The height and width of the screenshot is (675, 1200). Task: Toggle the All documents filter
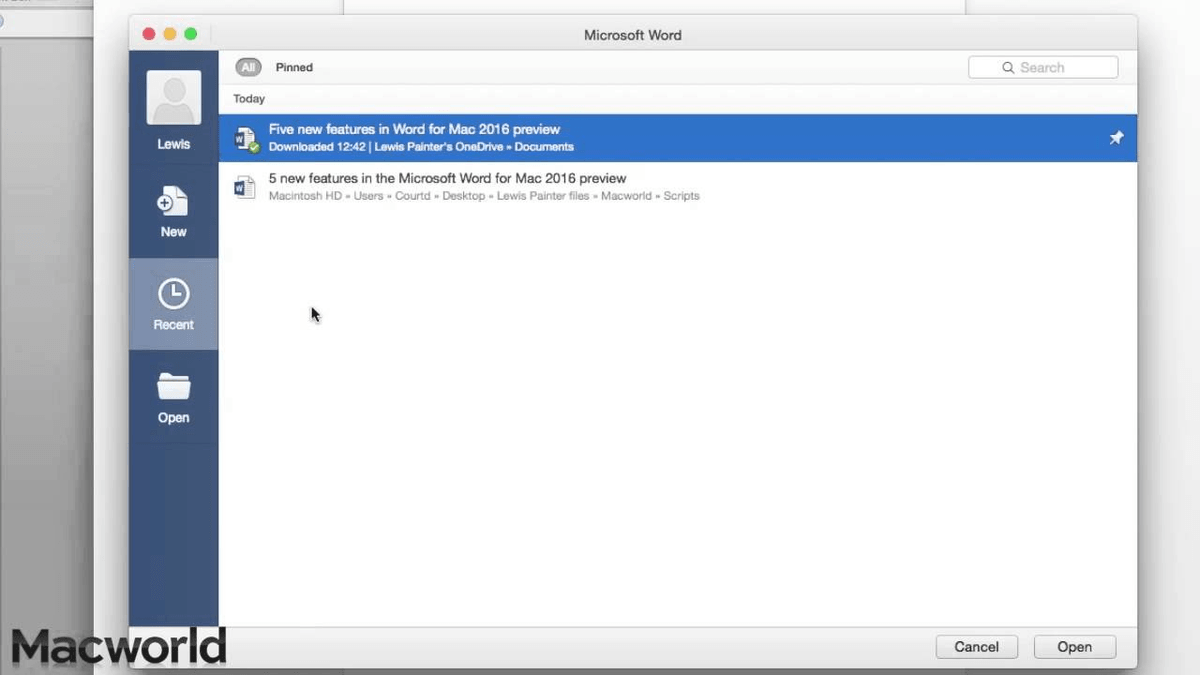pos(248,67)
